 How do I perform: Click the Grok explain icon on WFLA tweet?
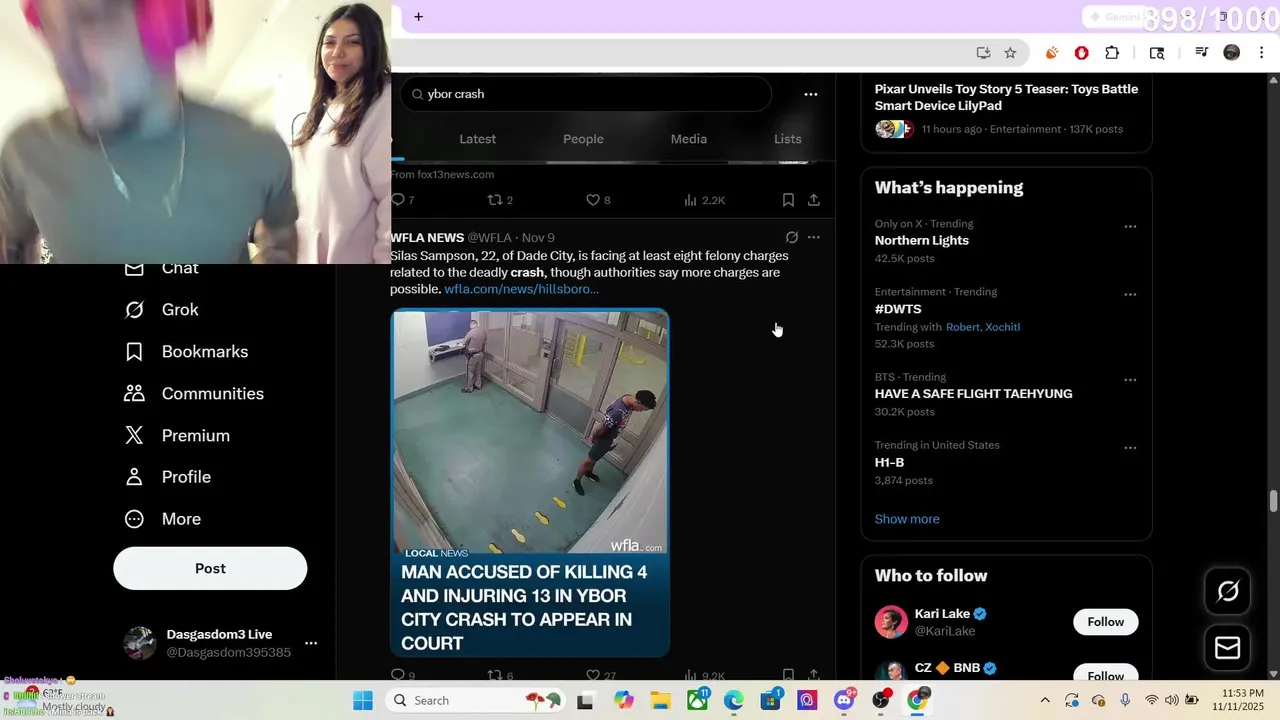(792, 238)
